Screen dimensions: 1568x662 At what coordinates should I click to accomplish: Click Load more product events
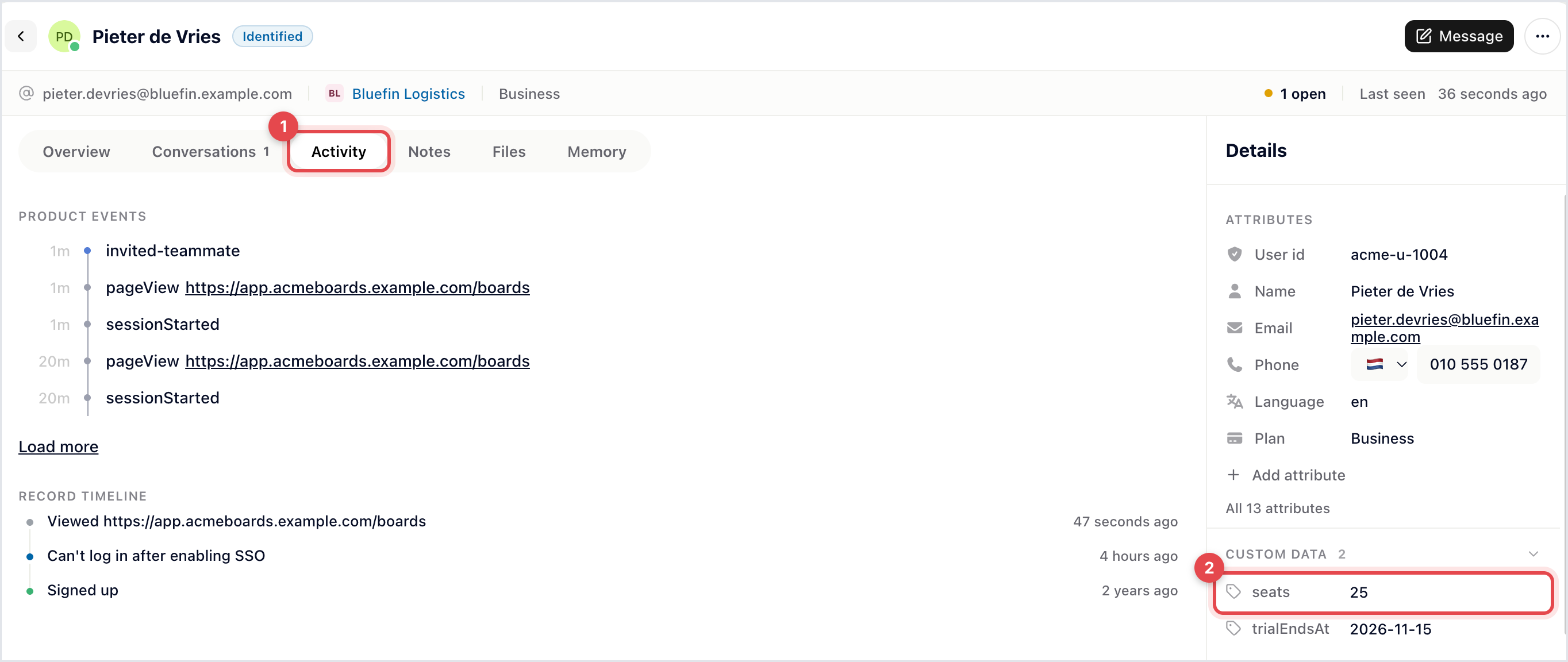coord(58,447)
